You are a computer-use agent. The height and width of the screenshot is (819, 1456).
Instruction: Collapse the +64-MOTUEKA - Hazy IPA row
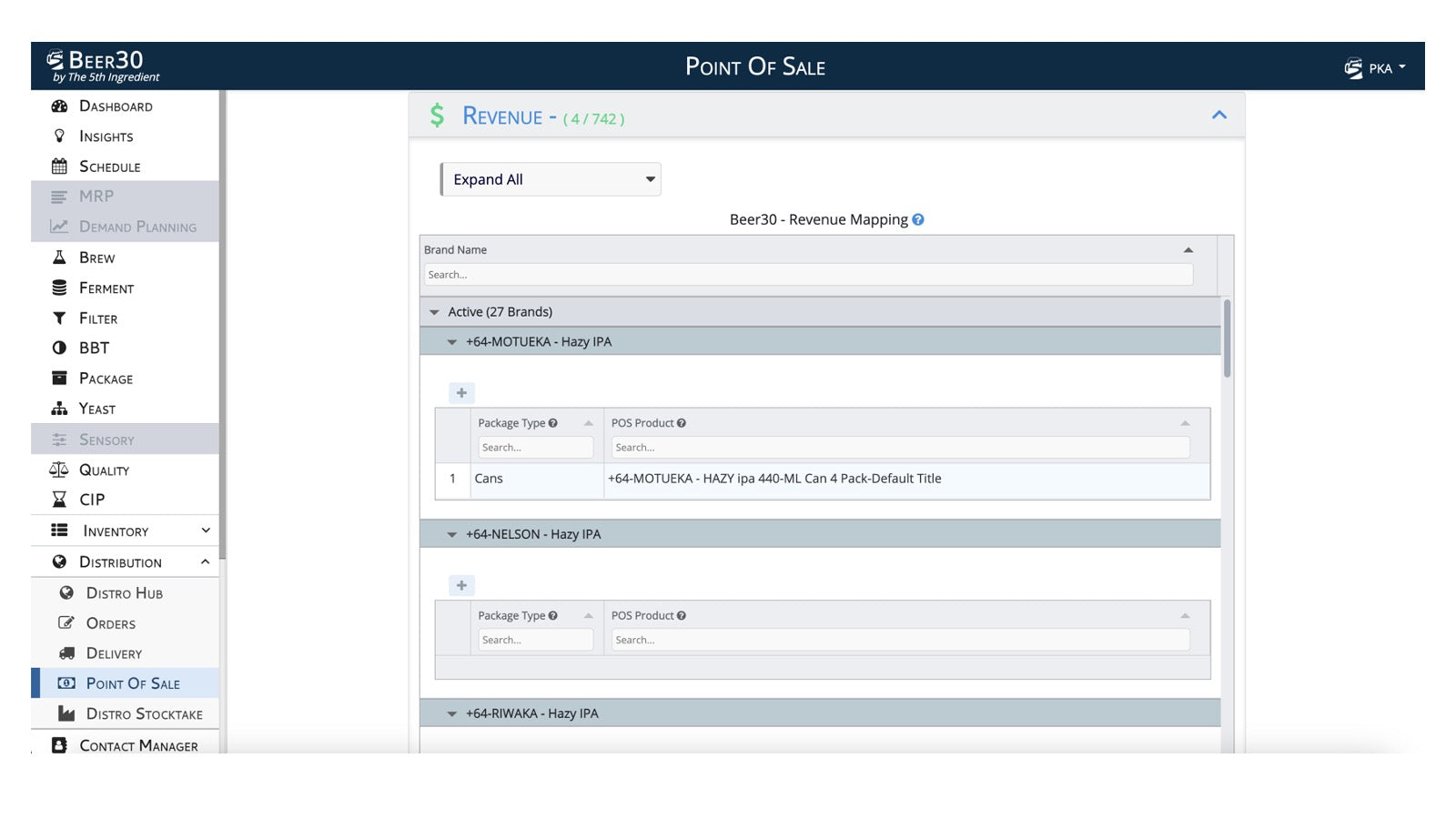pyautogui.click(x=452, y=342)
